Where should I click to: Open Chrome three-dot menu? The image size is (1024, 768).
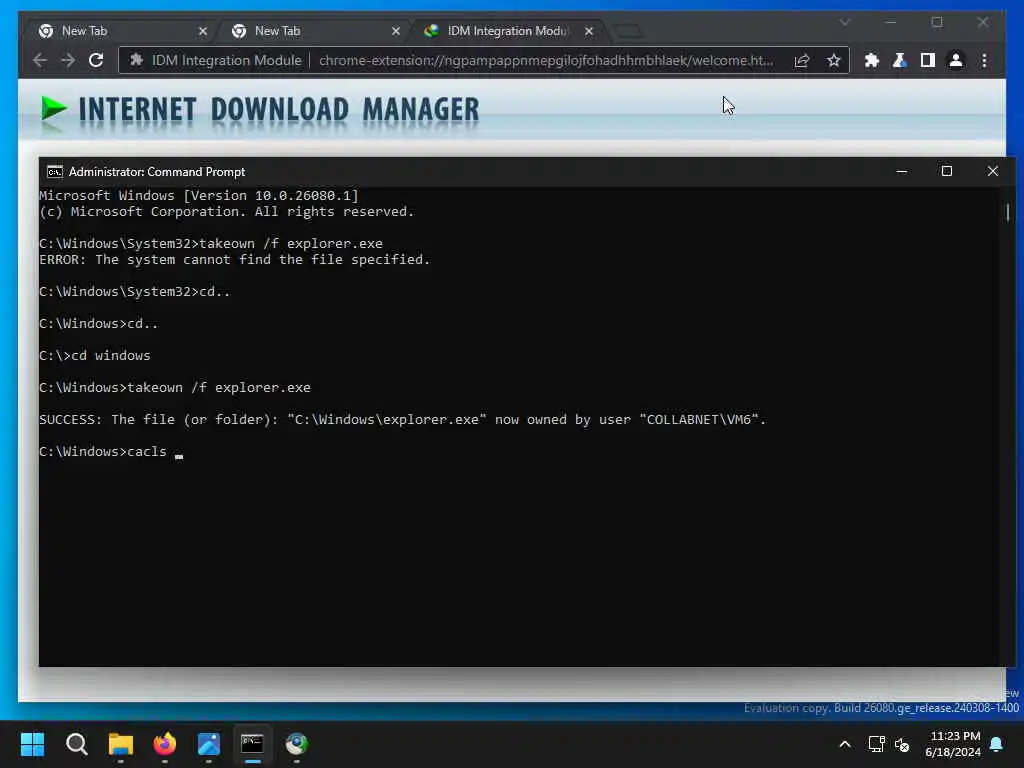click(x=984, y=61)
